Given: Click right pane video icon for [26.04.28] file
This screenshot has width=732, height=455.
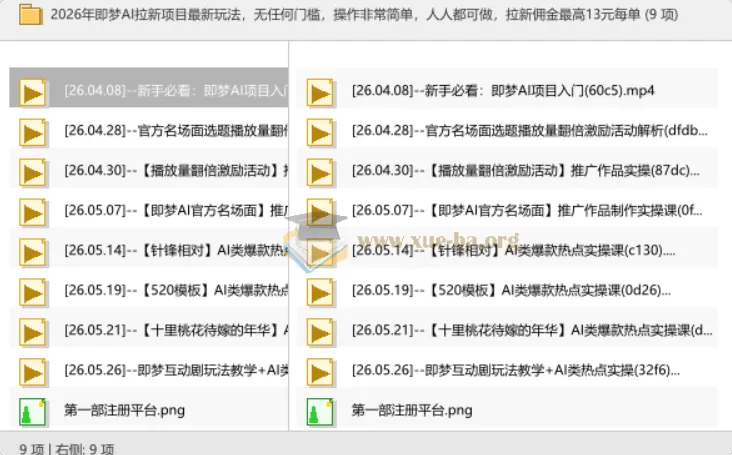Looking at the screenshot, I should (x=320, y=133).
